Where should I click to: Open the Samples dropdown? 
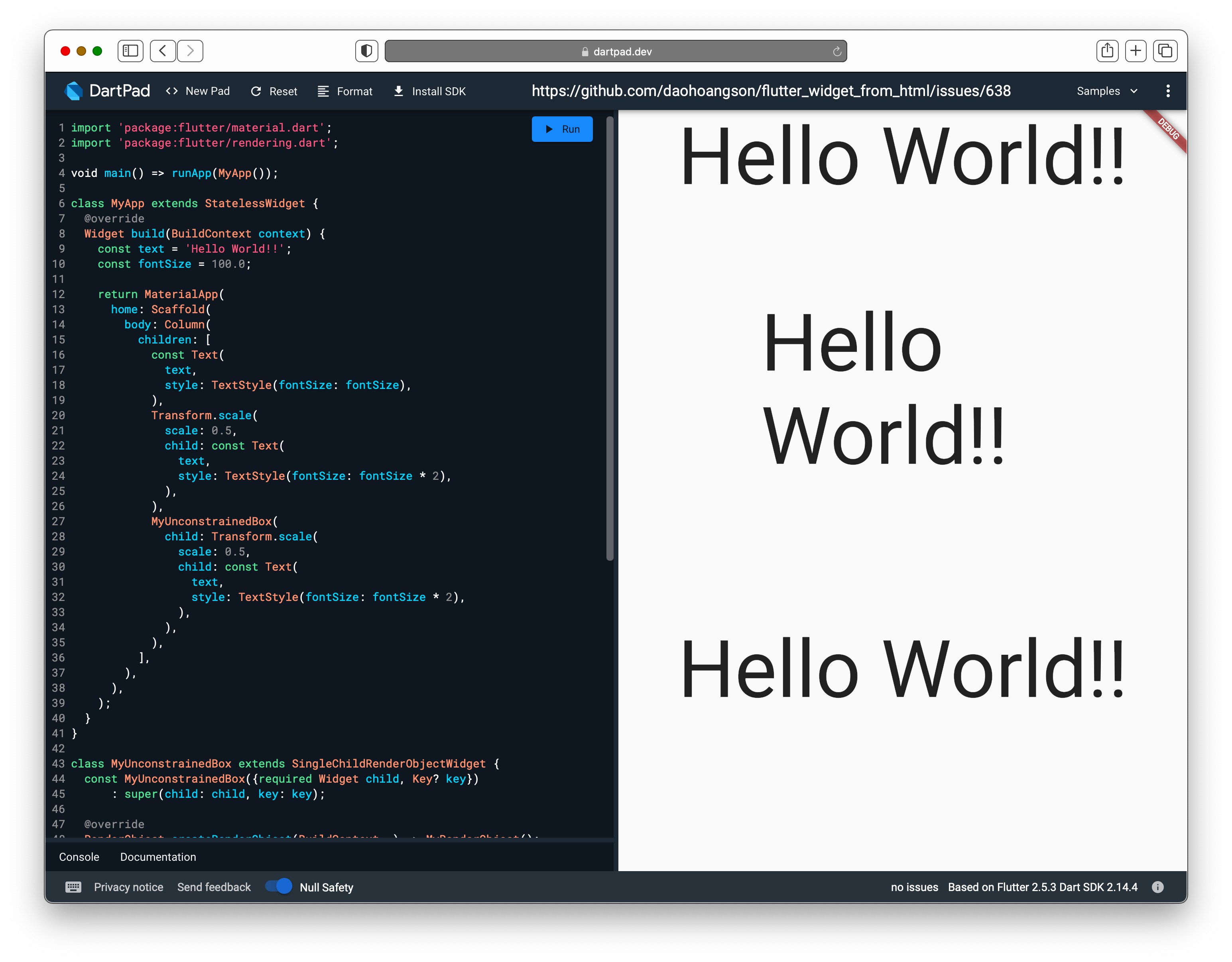coord(1105,91)
